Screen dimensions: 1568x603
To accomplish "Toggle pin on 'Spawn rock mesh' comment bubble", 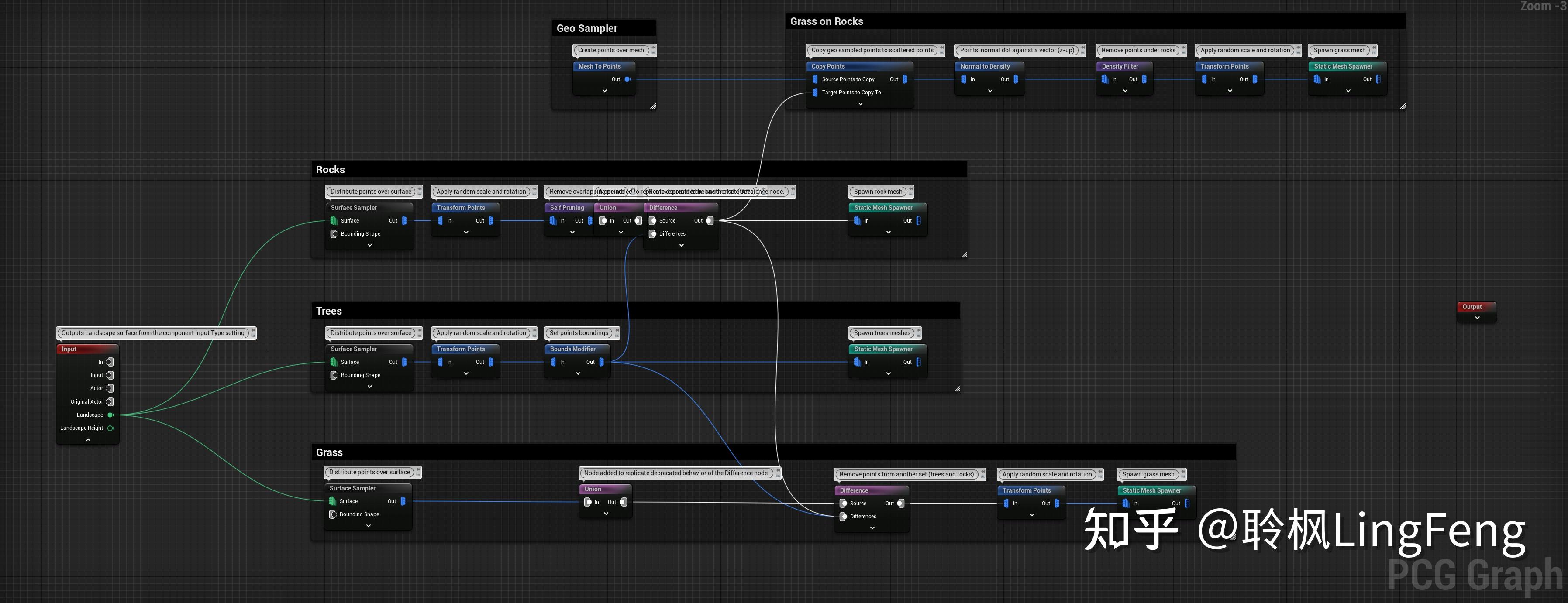I will 910,189.
